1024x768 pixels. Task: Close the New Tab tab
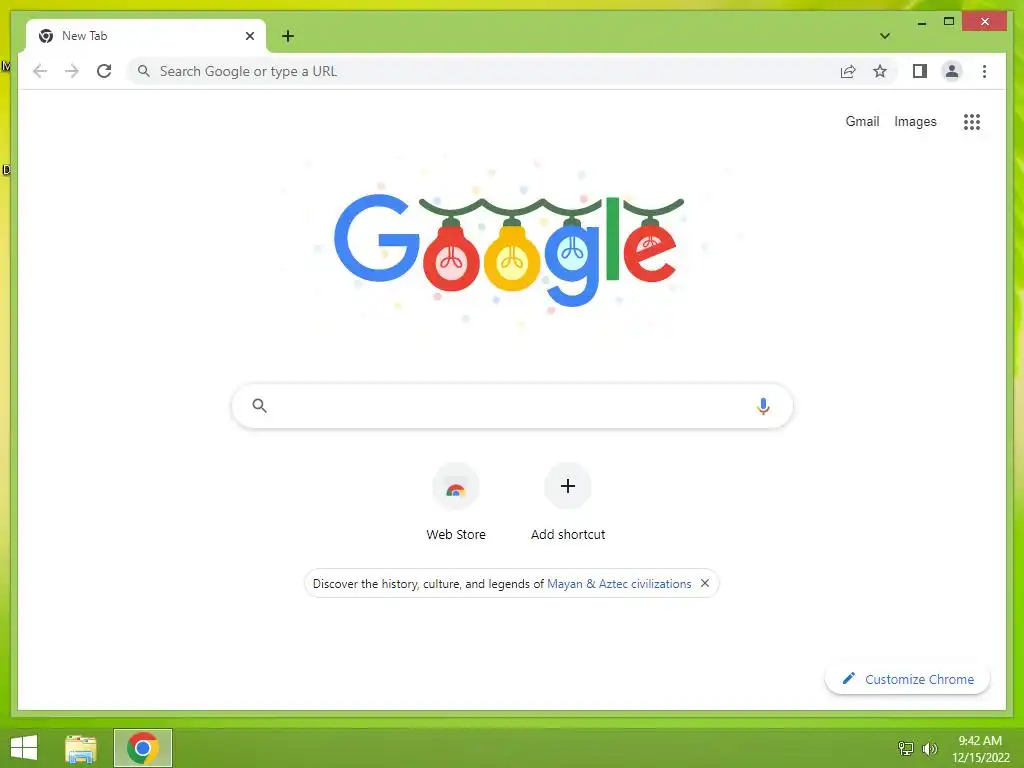[249, 36]
